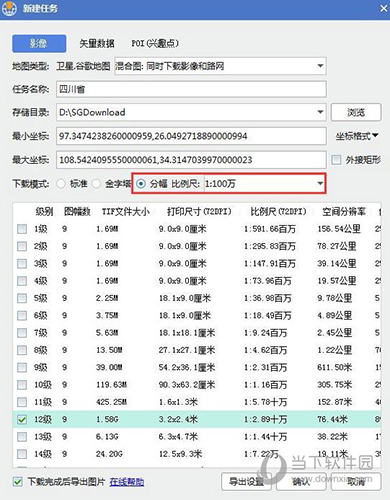Select scale cell 1:9.24百万
Viewport: 390px width, 500px height.
(265, 333)
